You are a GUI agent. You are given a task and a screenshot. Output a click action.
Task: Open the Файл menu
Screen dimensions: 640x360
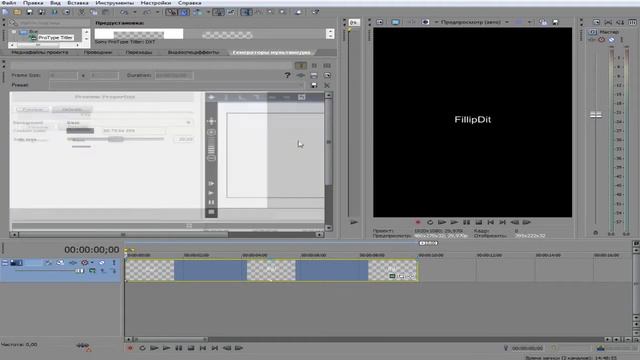[x=9, y=3]
